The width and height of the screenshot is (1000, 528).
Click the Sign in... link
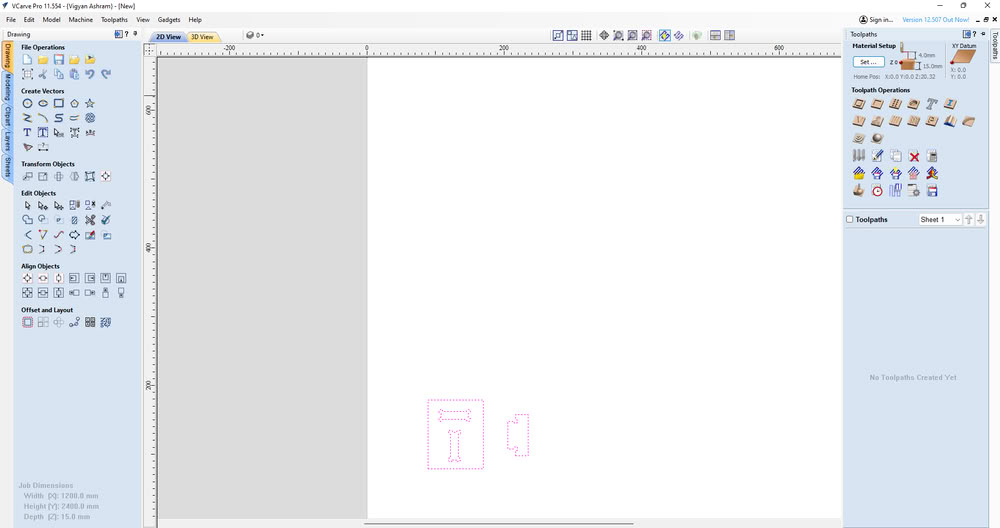876,20
